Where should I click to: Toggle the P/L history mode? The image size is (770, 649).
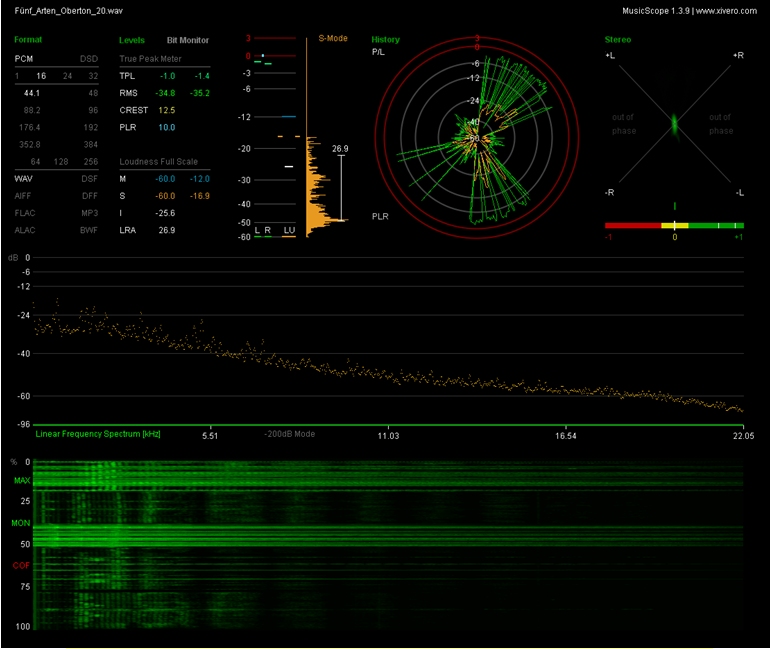coord(378,51)
